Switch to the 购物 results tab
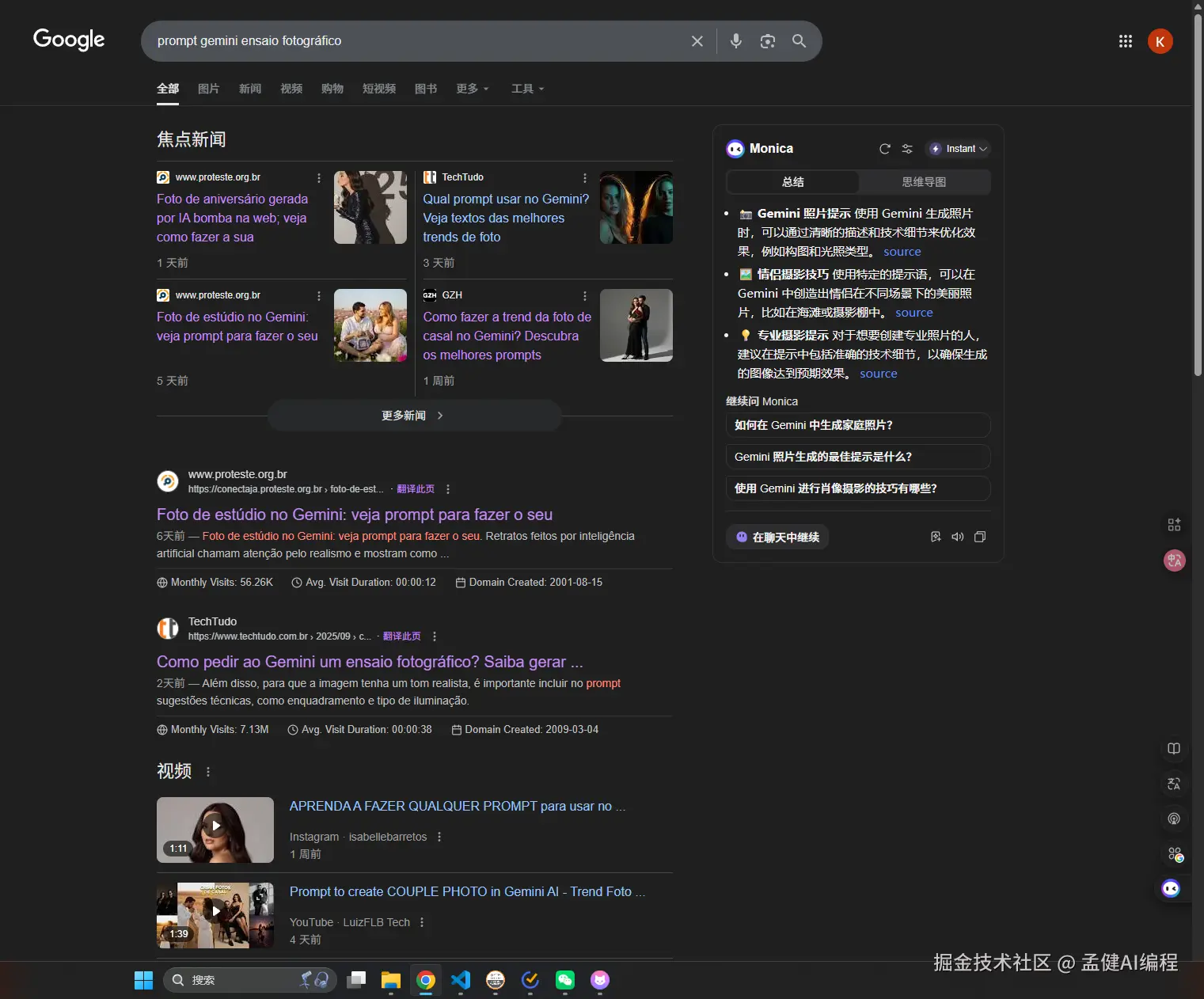 click(332, 89)
